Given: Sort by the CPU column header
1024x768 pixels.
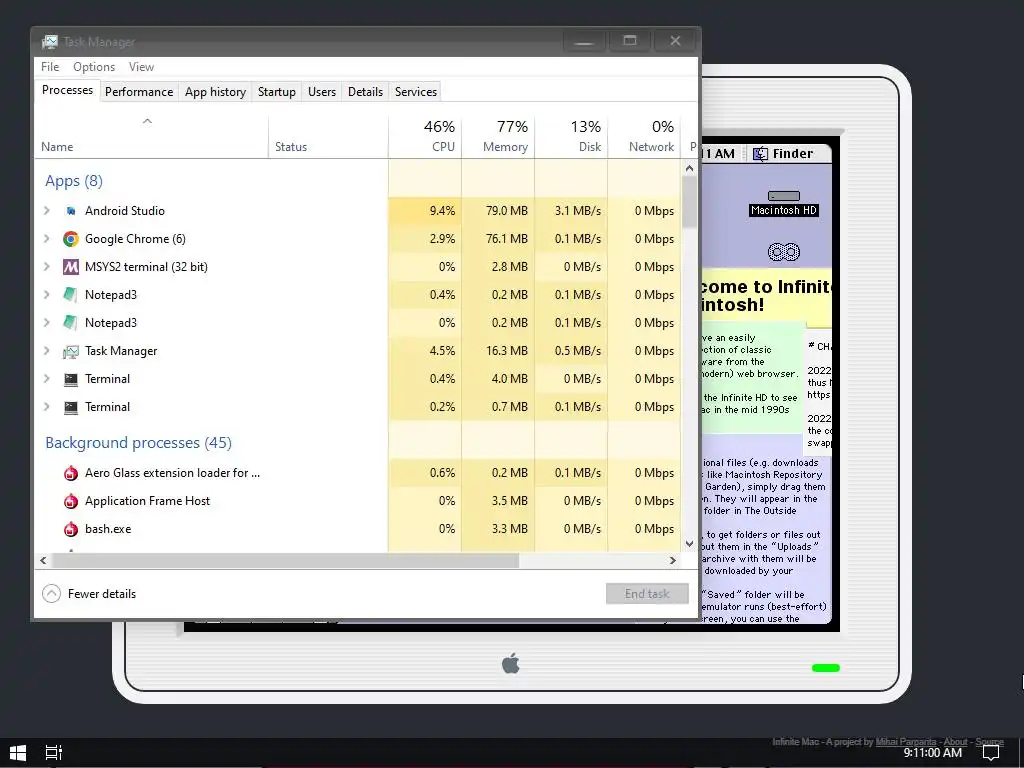Looking at the screenshot, I should pos(425,136).
